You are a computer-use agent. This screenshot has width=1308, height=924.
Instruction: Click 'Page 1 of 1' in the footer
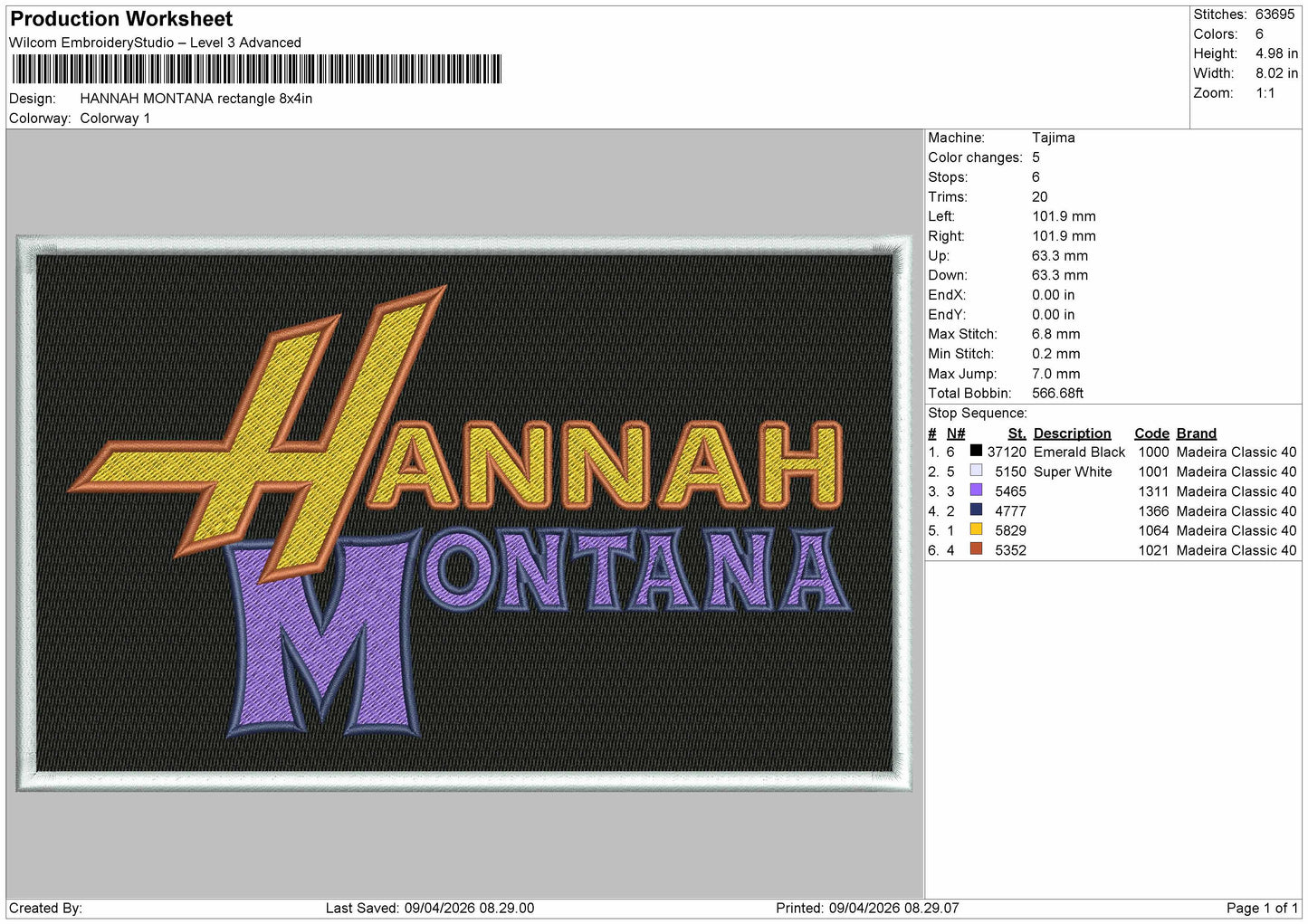click(1262, 909)
